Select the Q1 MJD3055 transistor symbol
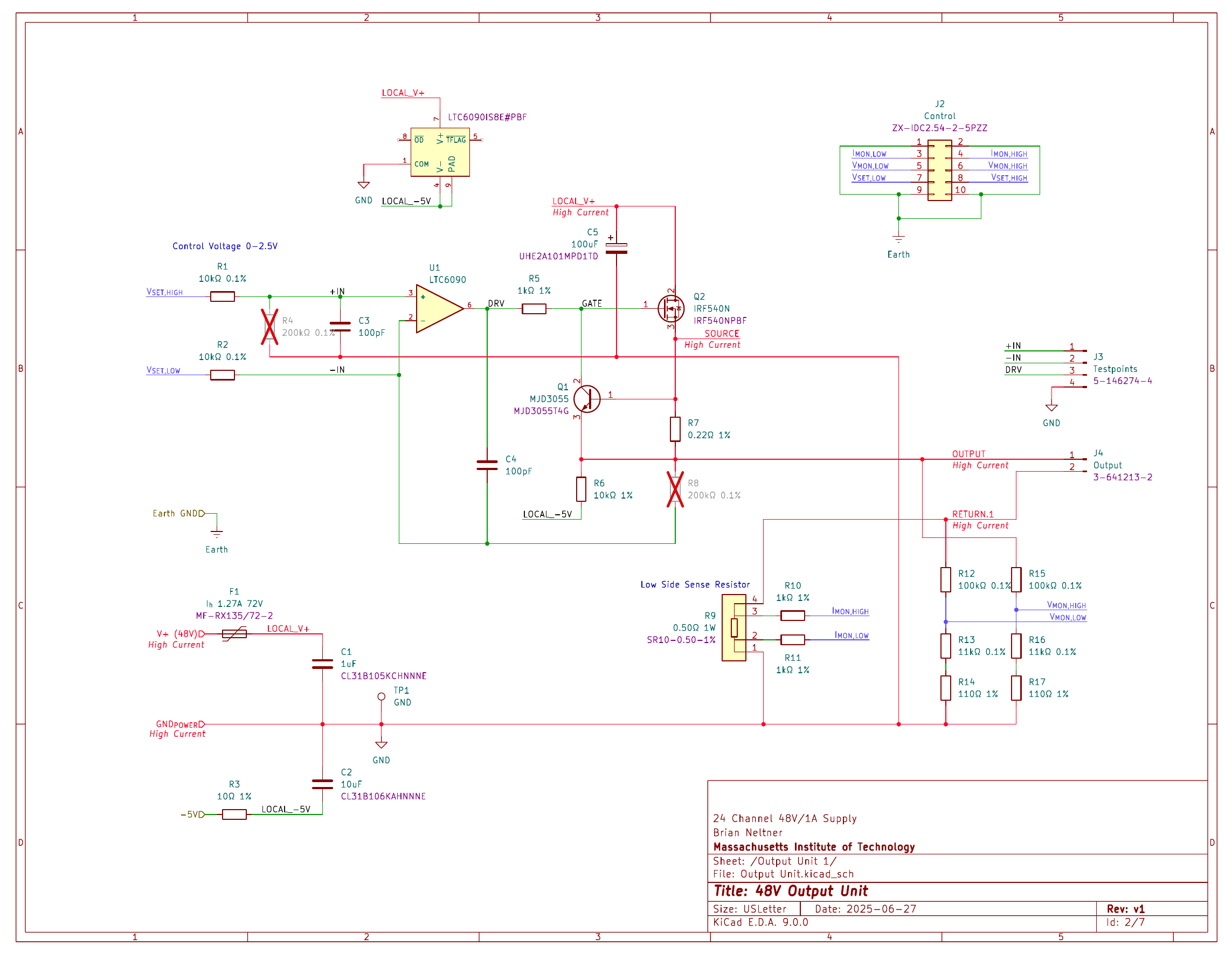This screenshot has width=1232, height=953. tap(587, 399)
